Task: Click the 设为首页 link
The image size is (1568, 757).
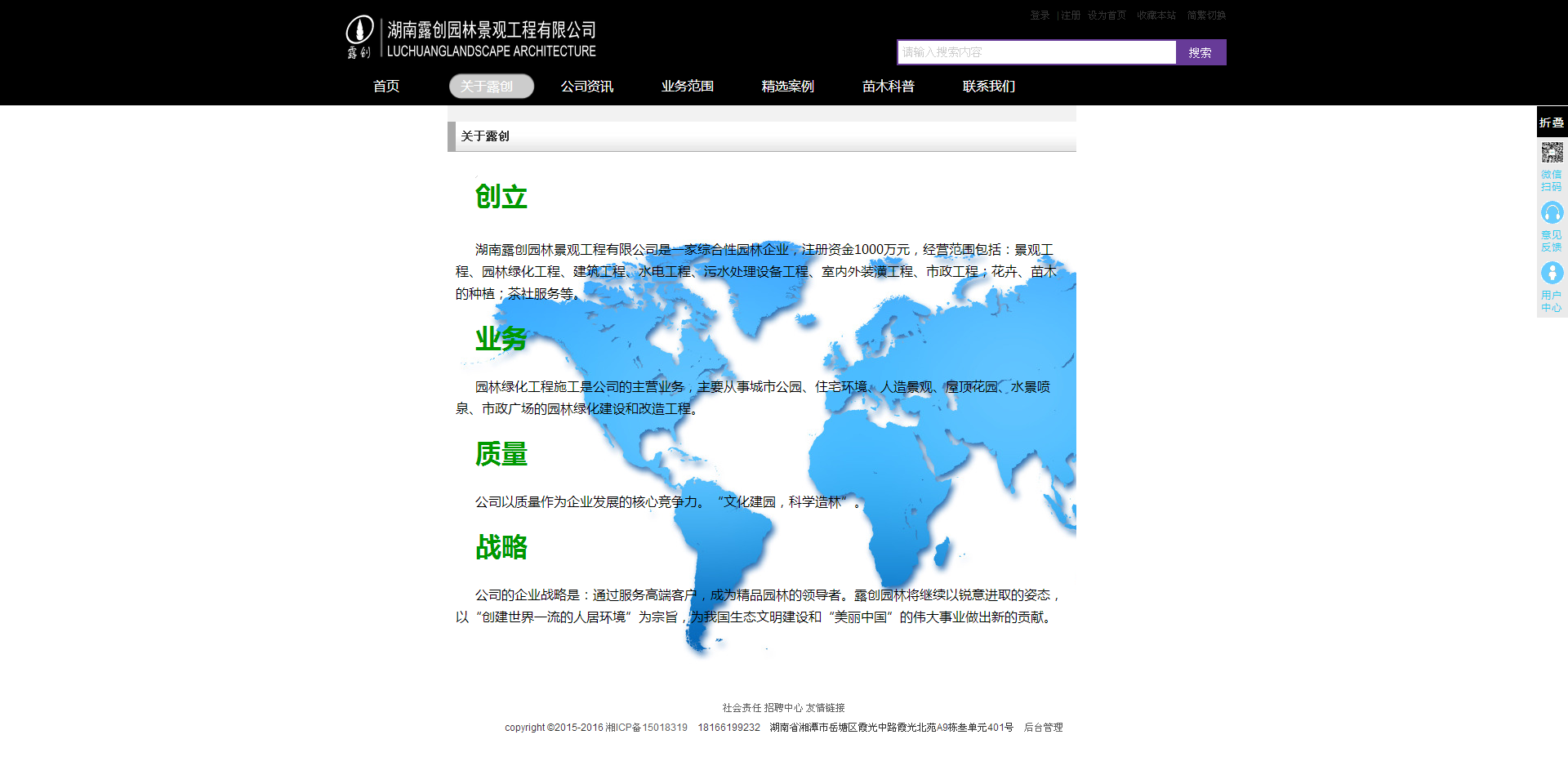Action: pos(1107,16)
